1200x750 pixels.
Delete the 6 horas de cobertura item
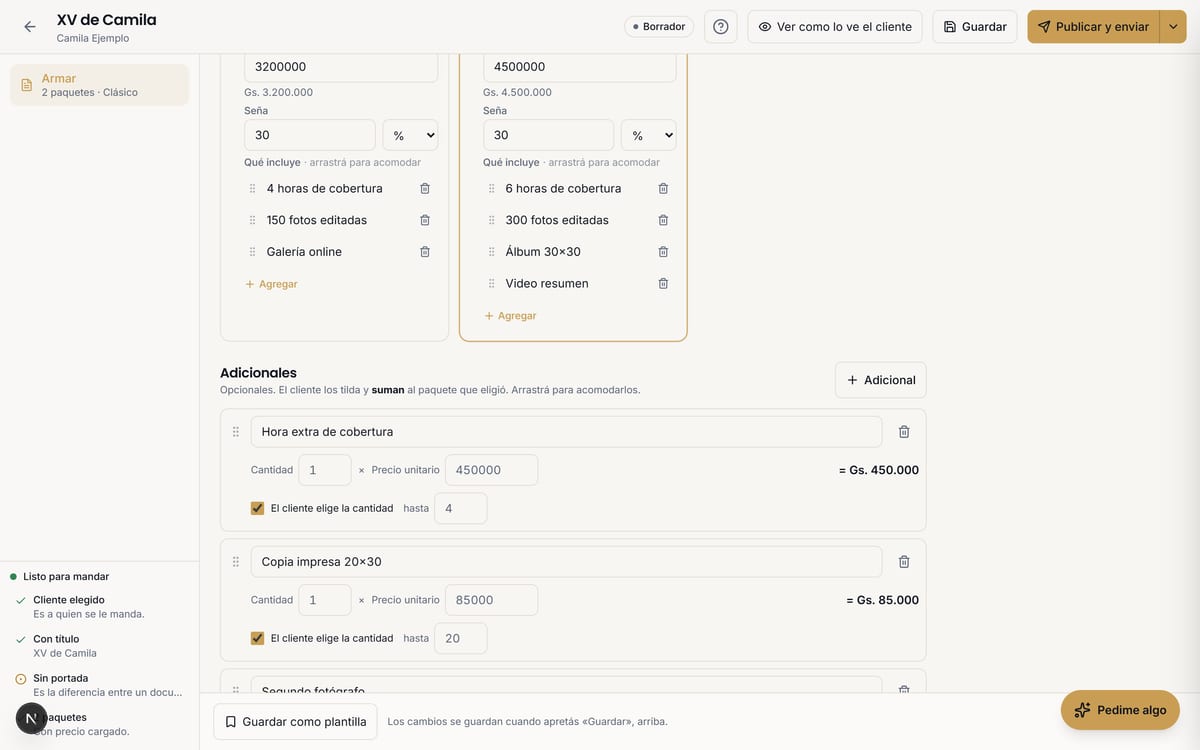pos(663,188)
